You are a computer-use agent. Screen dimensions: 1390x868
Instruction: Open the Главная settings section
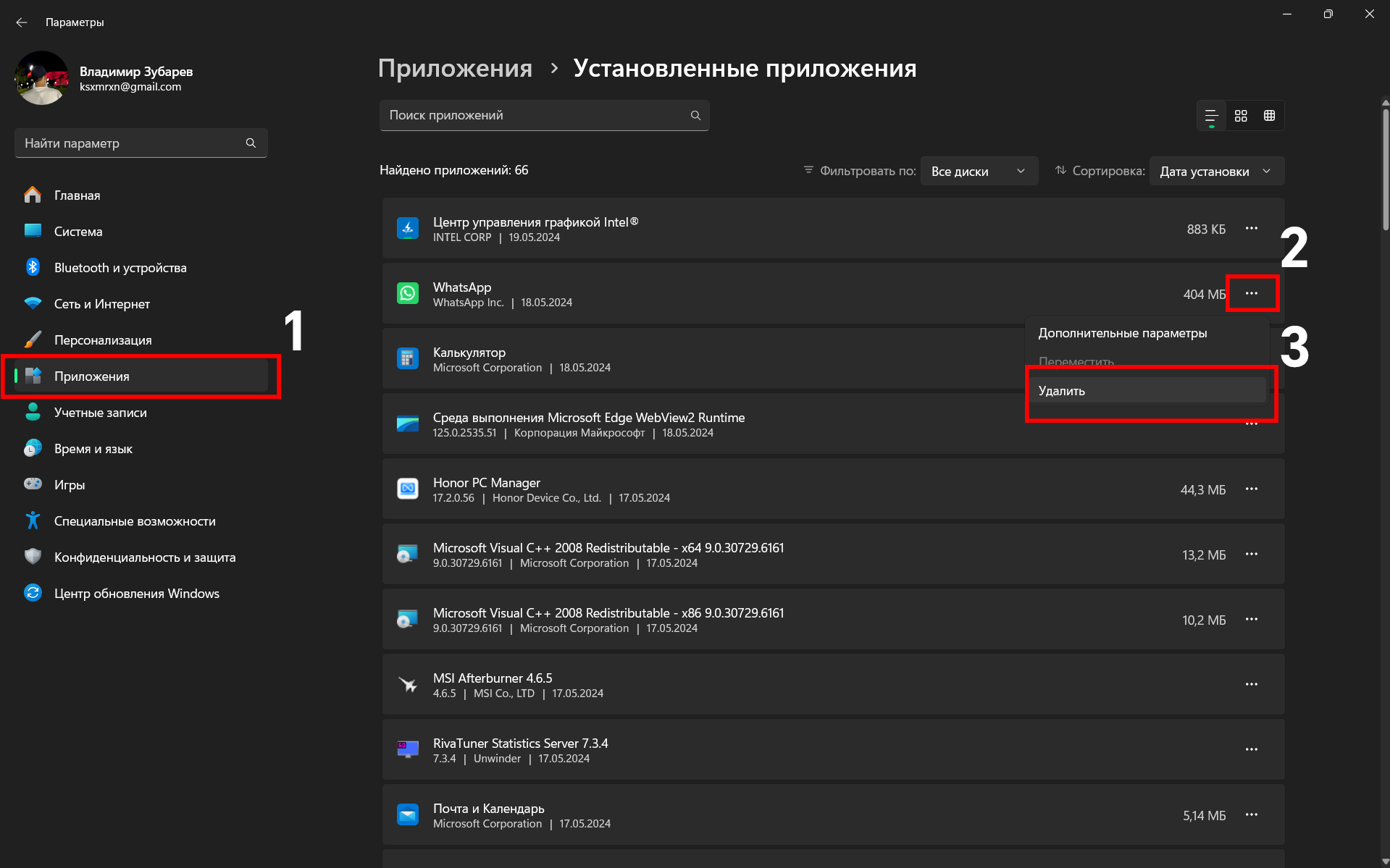click(x=141, y=195)
